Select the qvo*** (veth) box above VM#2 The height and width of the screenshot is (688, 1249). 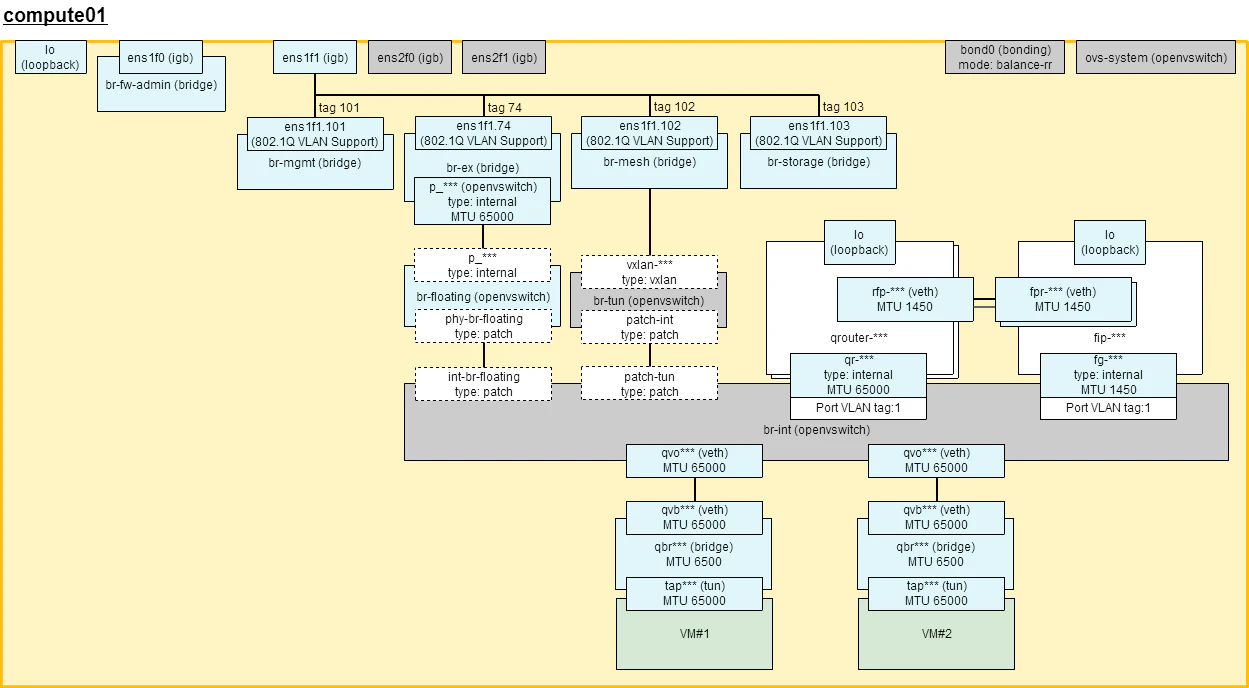click(x=937, y=460)
